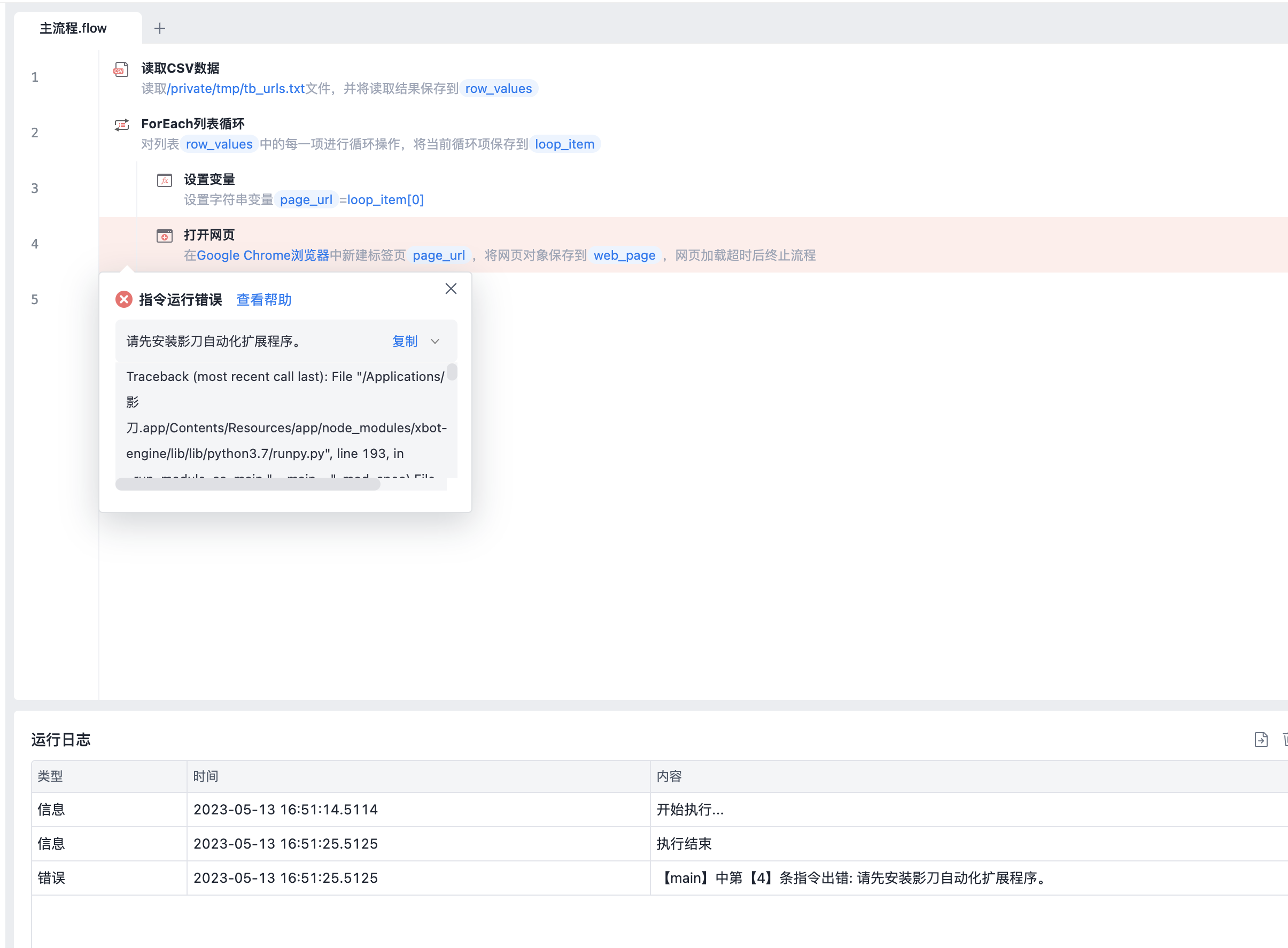The width and height of the screenshot is (1288, 948).
Task: Click vertical scrollbar in traceback box
Action: [x=452, y=372]
